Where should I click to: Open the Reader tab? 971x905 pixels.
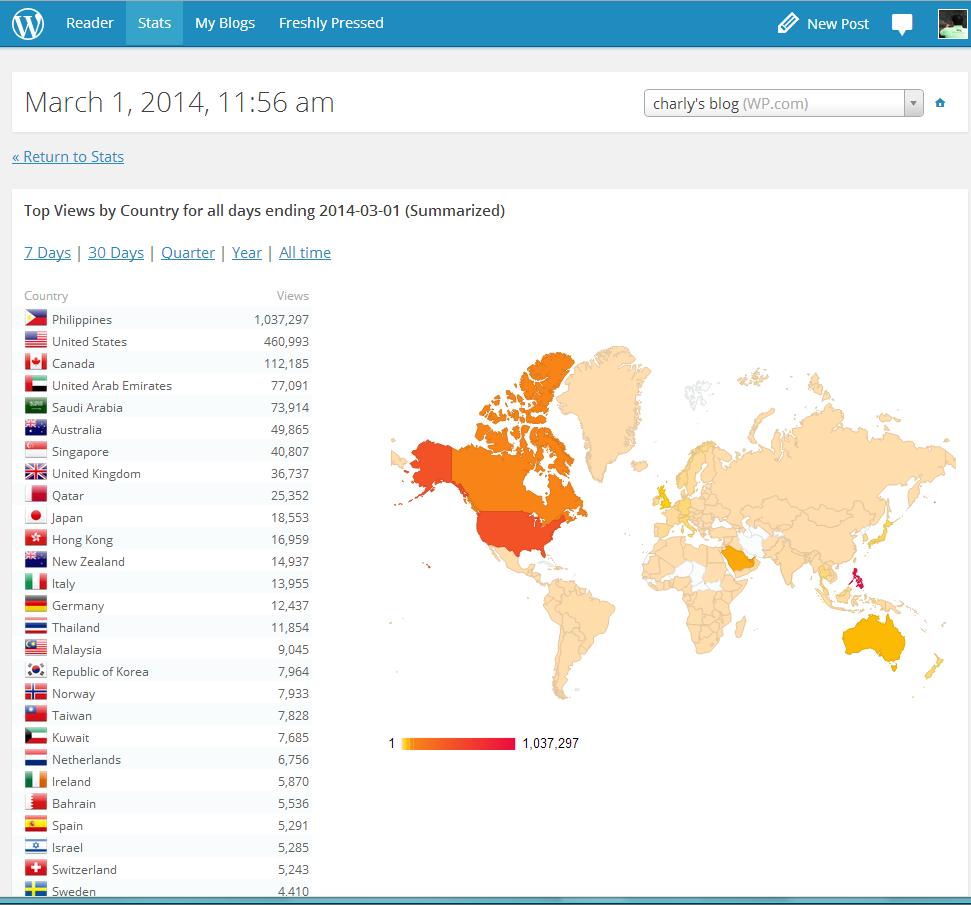click(x=90, y=23)
